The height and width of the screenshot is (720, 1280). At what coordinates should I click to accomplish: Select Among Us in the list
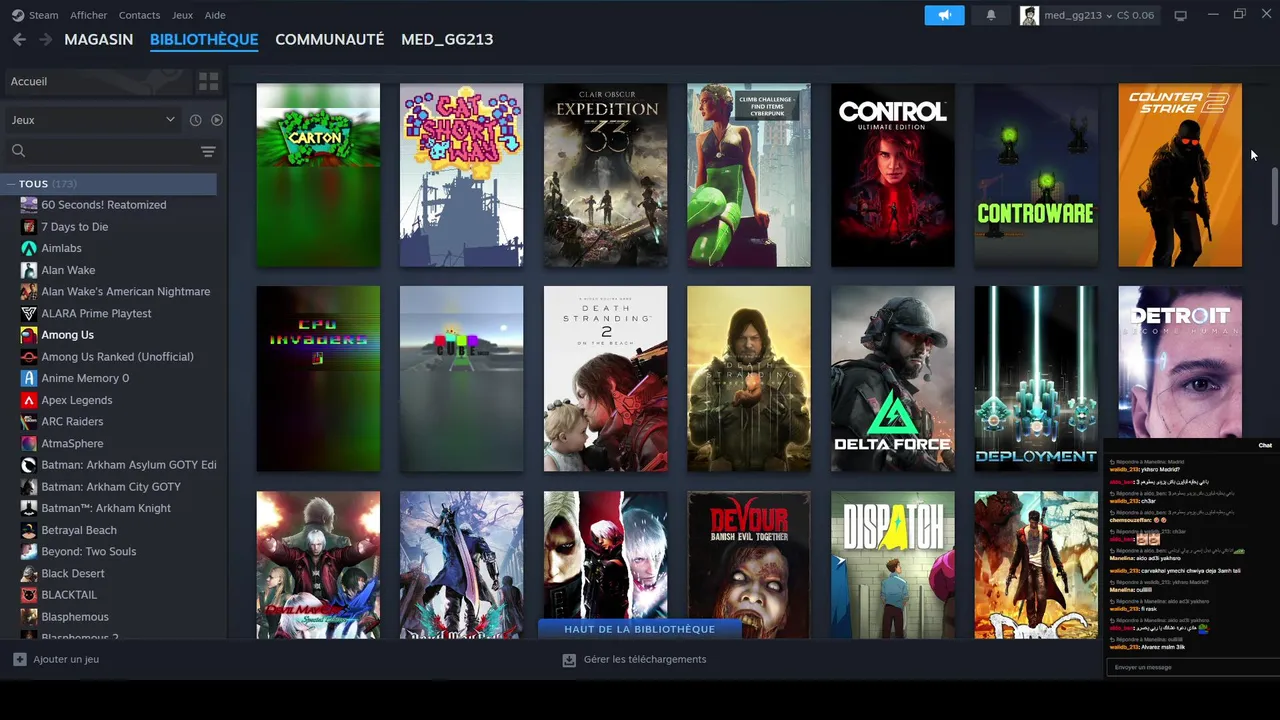67,335
